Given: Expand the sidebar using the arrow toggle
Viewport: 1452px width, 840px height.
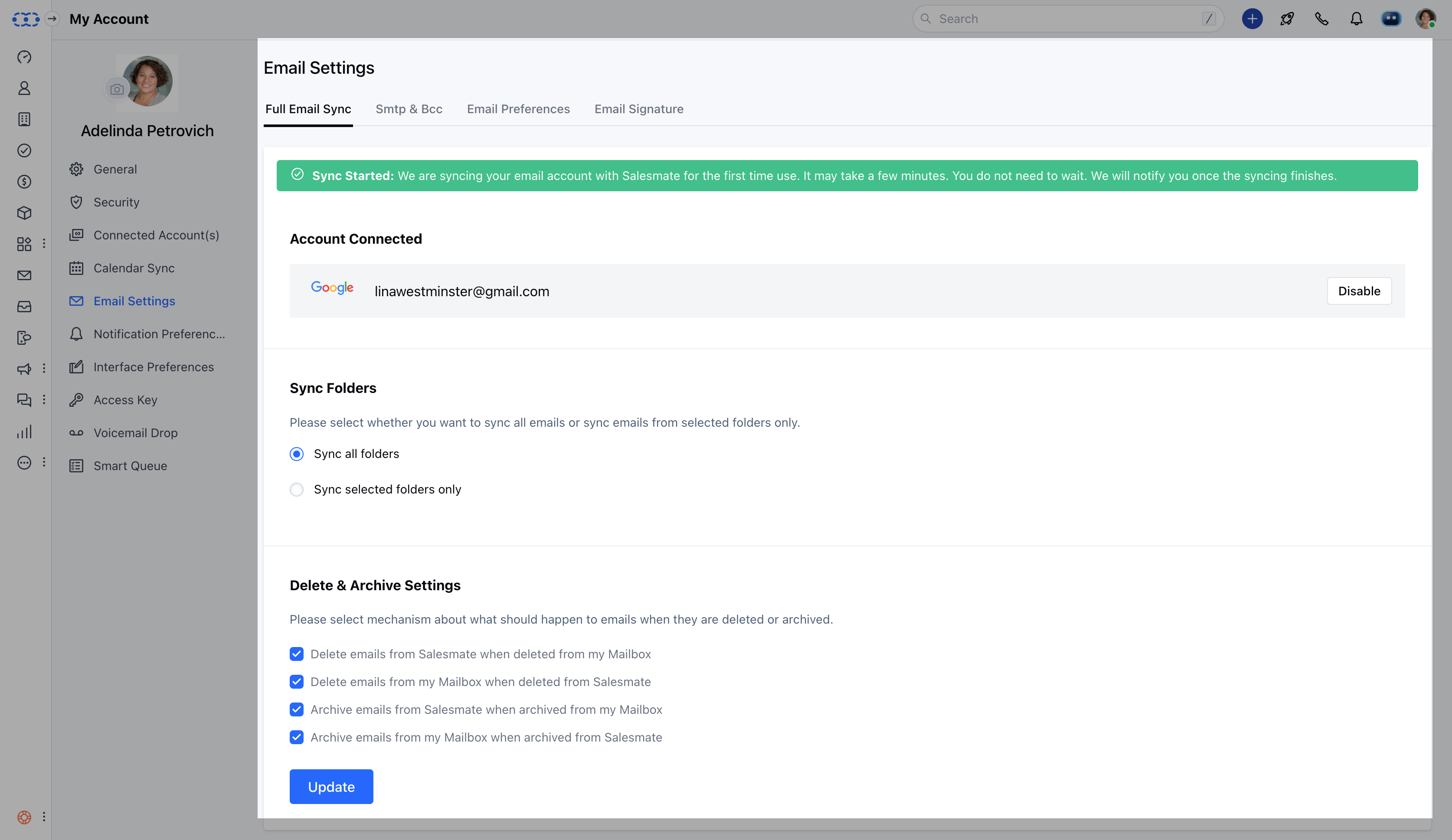Looking at the screenshot, I should click(52, 19).
